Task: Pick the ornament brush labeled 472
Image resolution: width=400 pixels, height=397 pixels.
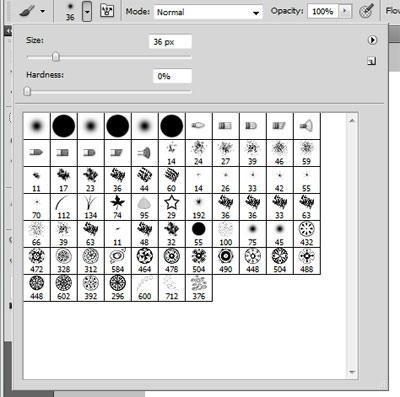Action: 37,261
